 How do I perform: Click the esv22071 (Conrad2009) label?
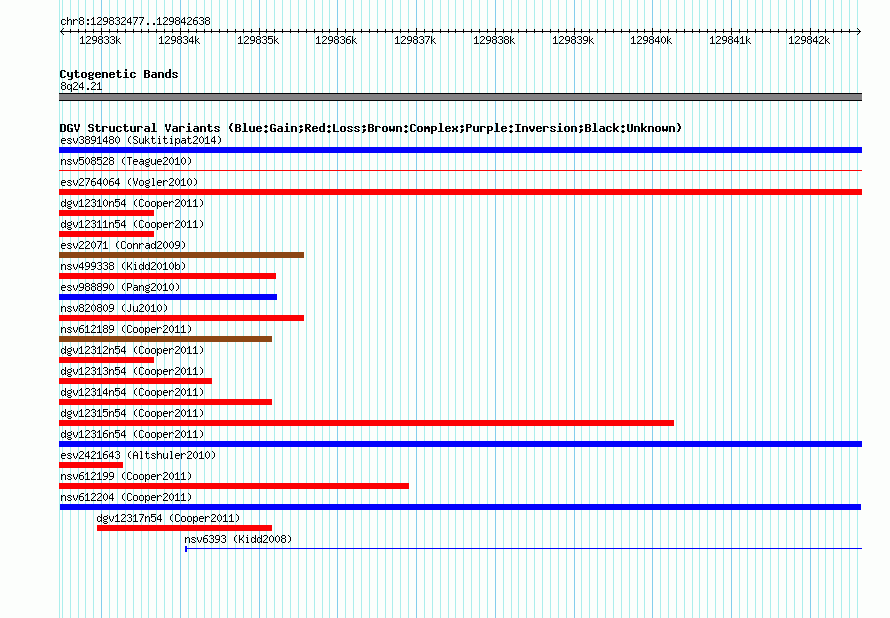(x=123, y=245)
